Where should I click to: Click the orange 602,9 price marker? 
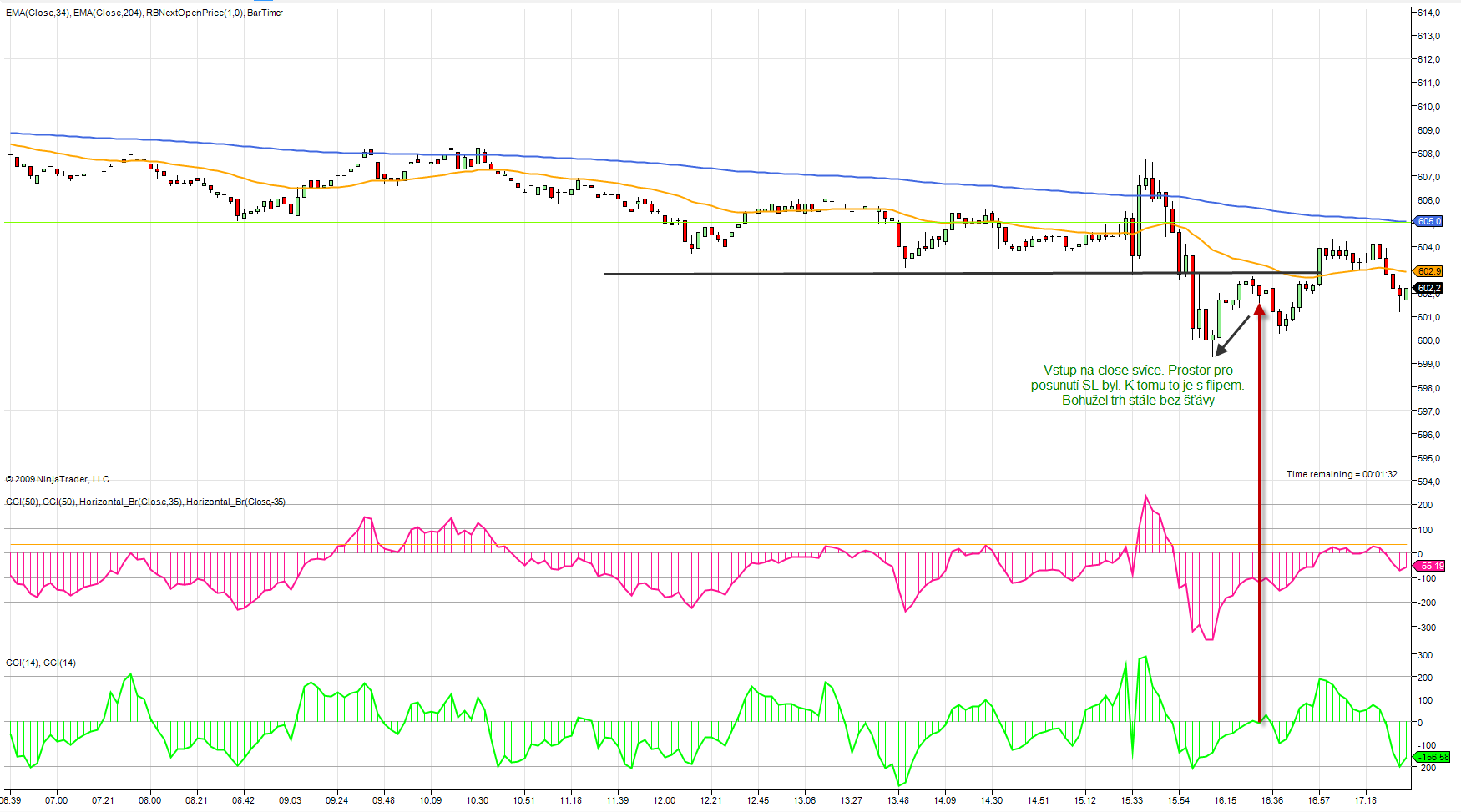1428,271
